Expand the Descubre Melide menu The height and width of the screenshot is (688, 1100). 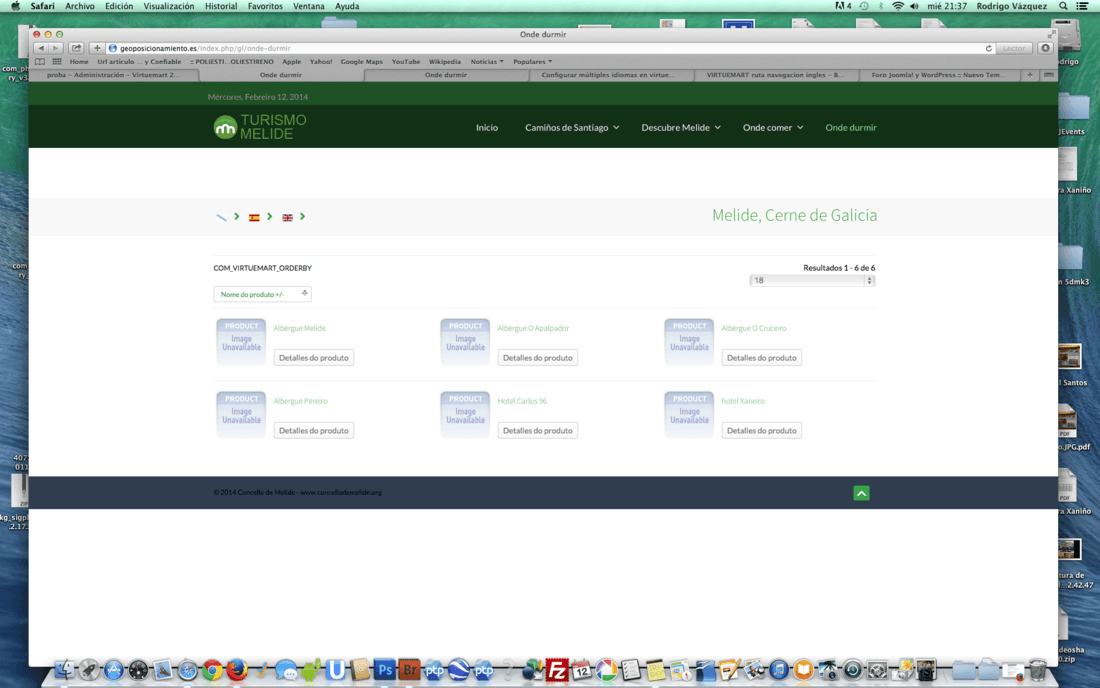[680, 128]
